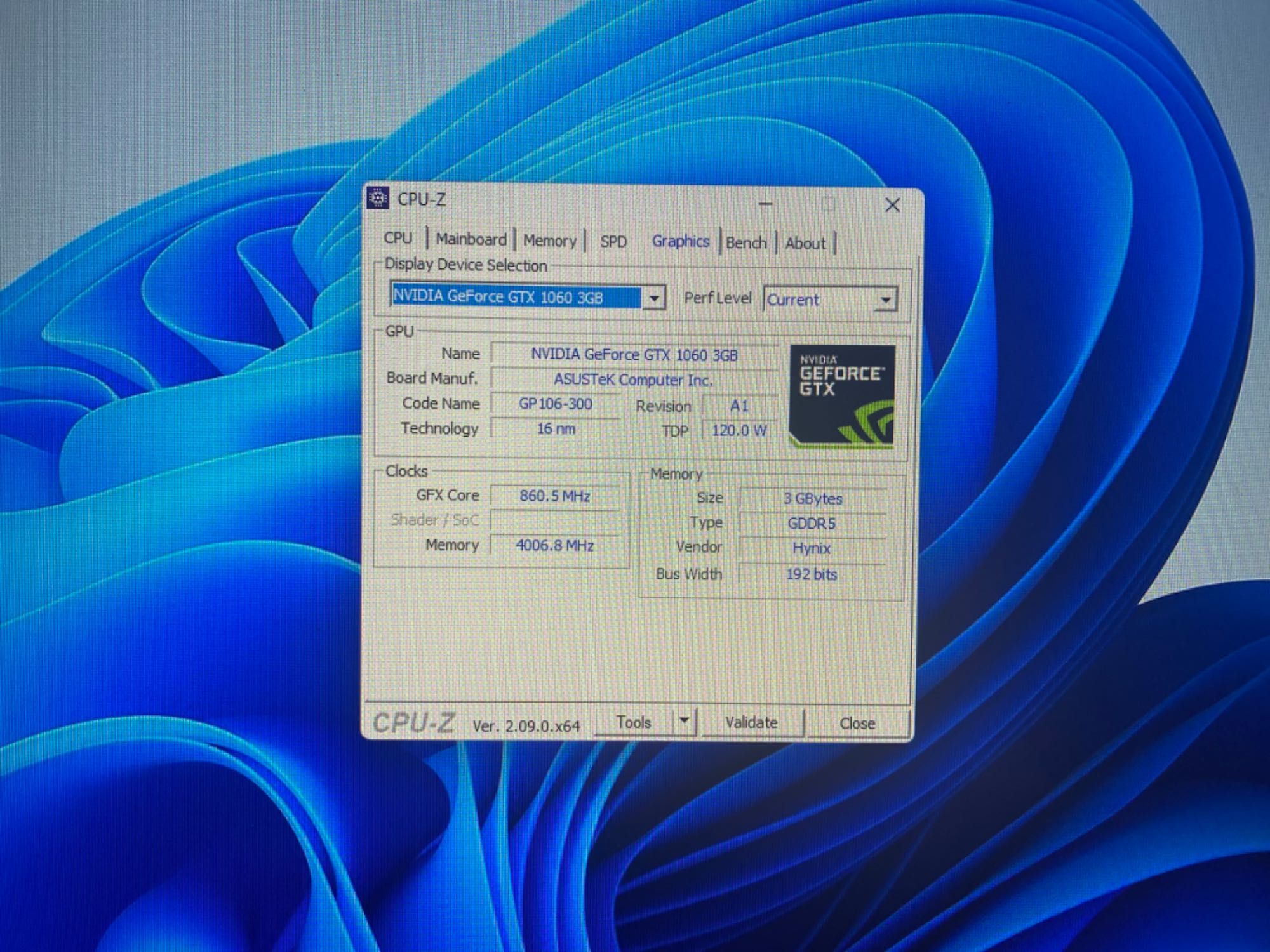Viewport: 1270px width, 952px height.
Task: Expand the display device selection dropdown arrow
Action: pos(653,298)
